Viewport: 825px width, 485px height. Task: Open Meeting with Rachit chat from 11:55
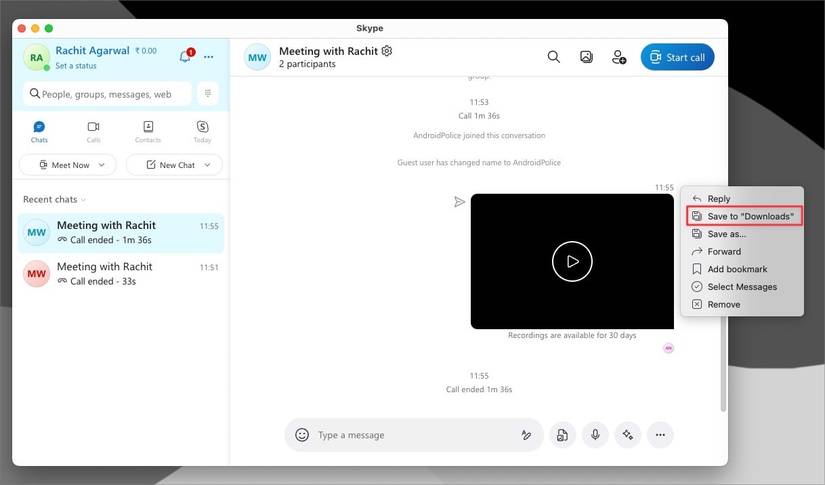121,232
